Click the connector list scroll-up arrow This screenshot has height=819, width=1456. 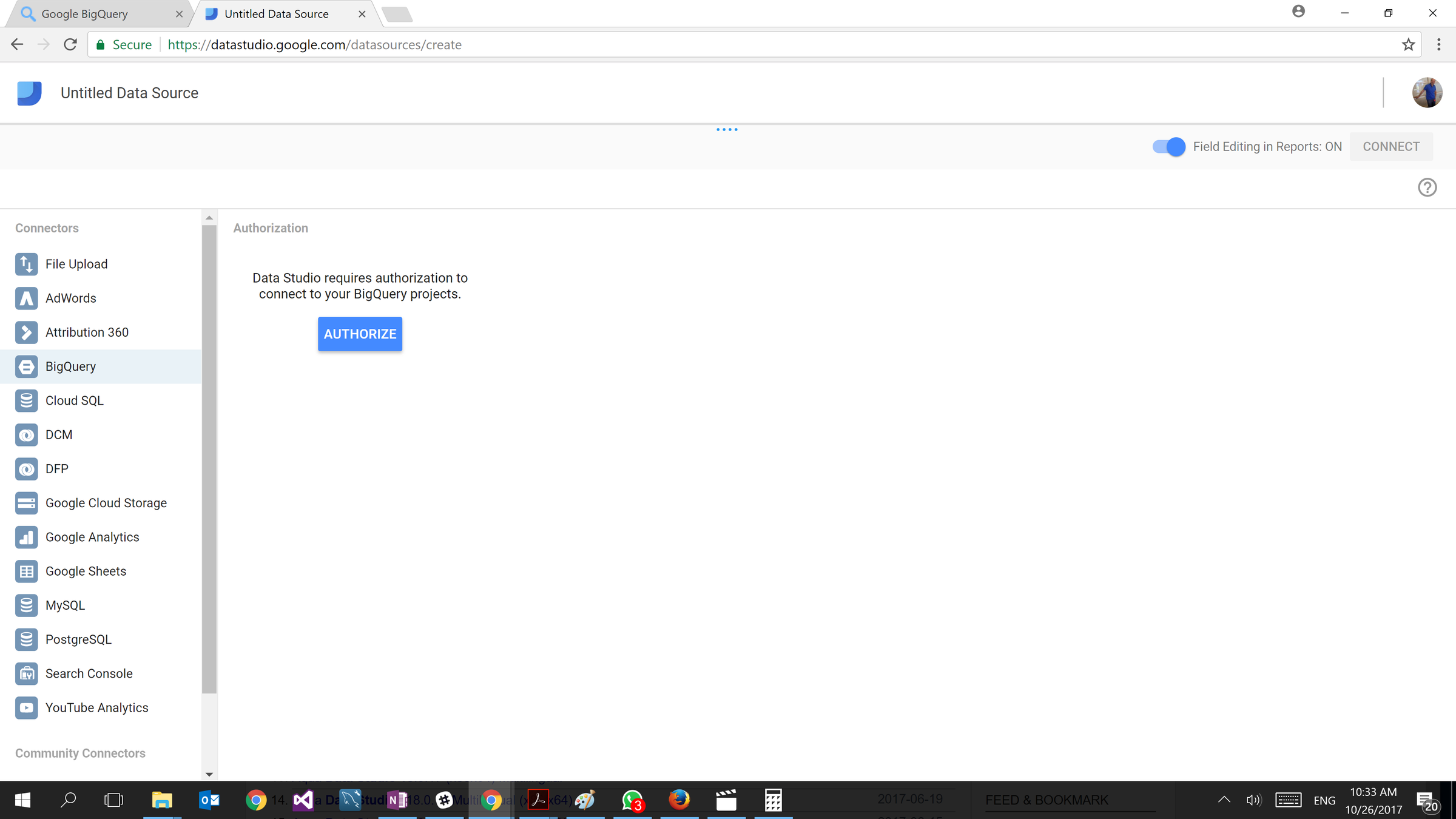point(209,218)
